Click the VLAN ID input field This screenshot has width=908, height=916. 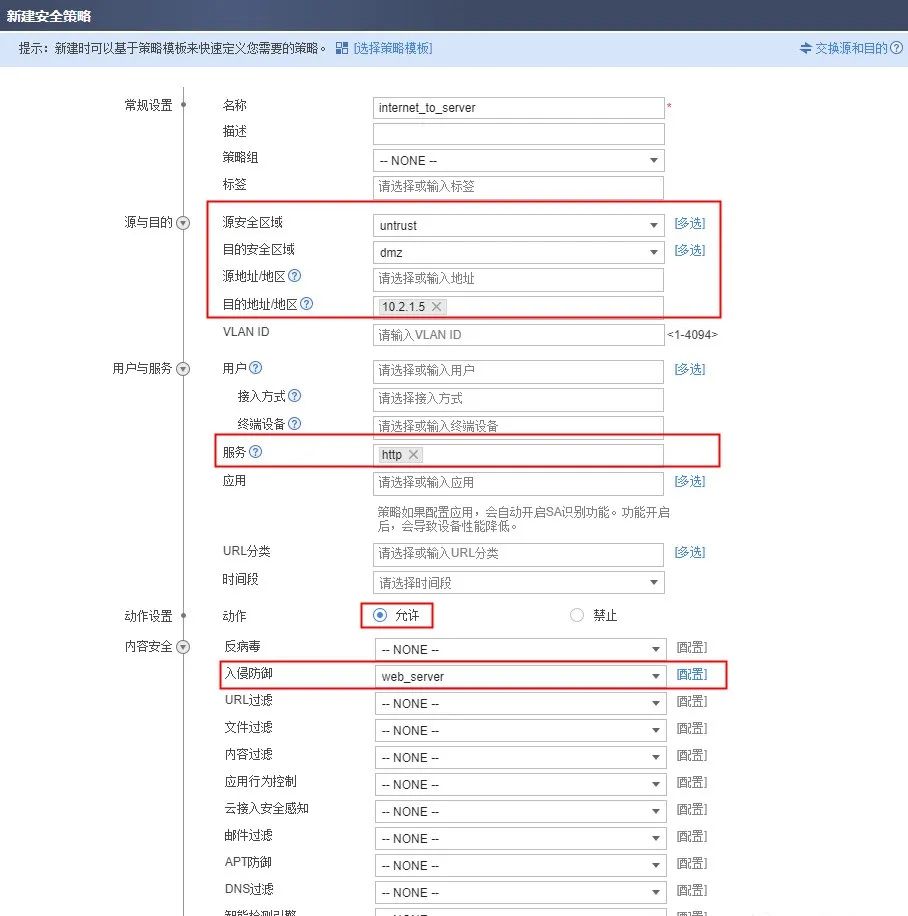point(518,335)
